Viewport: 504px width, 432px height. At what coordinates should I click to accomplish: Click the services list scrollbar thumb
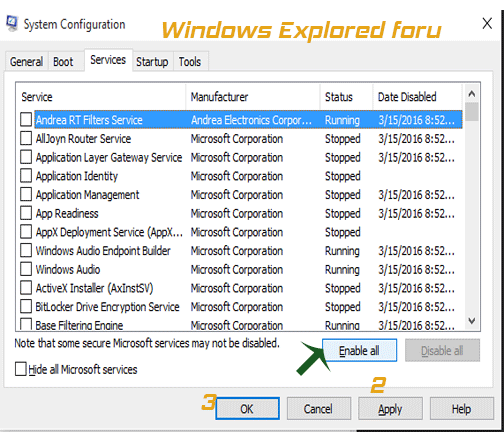tap(471, 112)
